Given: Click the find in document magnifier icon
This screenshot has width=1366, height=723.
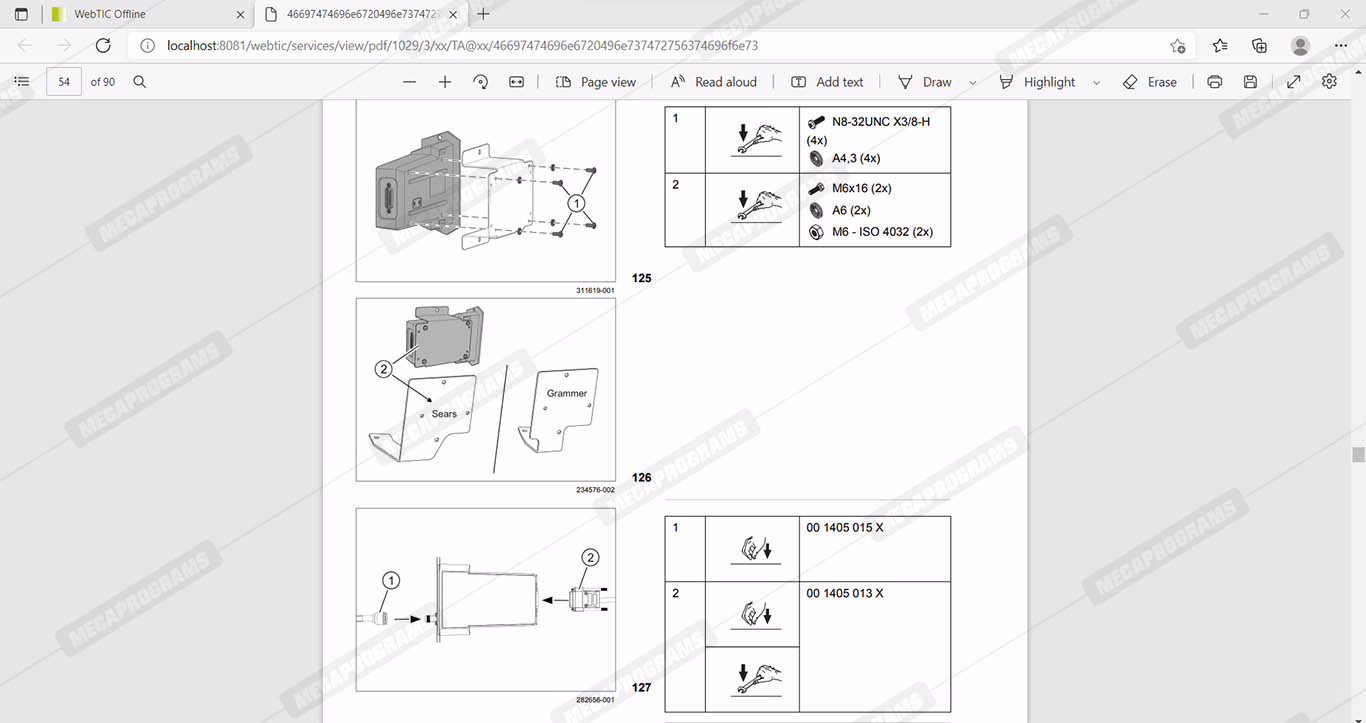Looking at the screenshot, I should tap(140, 82).
